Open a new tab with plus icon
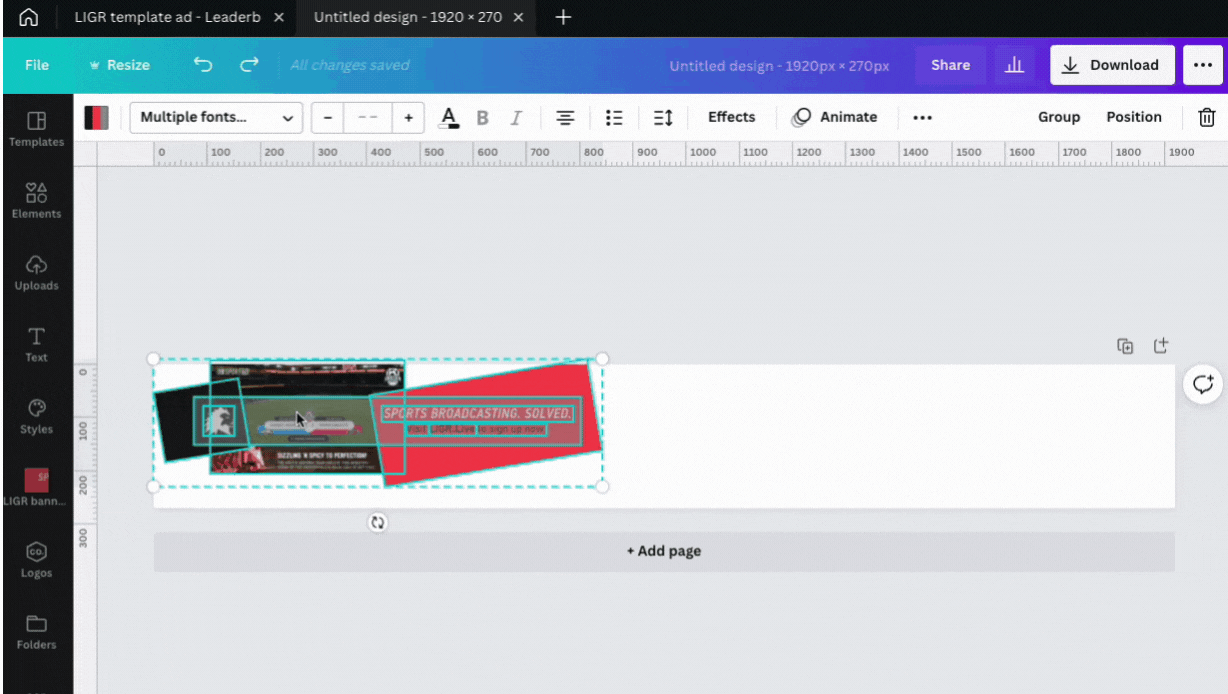 click(x=563, y=17)
